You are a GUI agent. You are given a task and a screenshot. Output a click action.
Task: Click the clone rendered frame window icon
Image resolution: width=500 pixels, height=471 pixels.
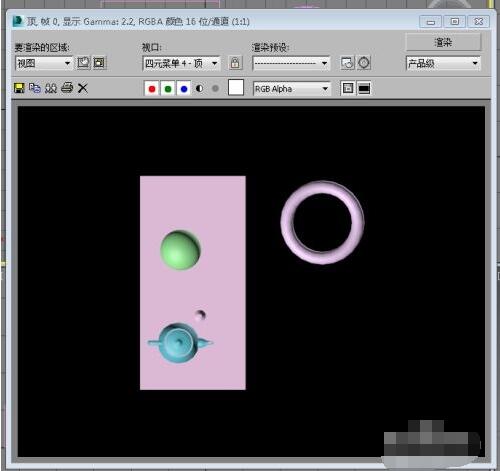[51, 88]
